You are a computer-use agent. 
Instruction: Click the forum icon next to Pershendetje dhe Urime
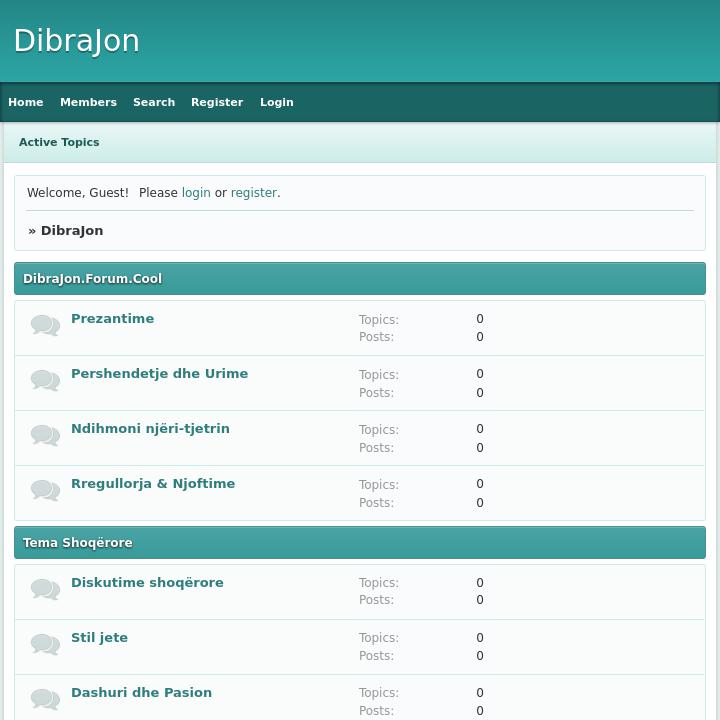click(45, 380)
